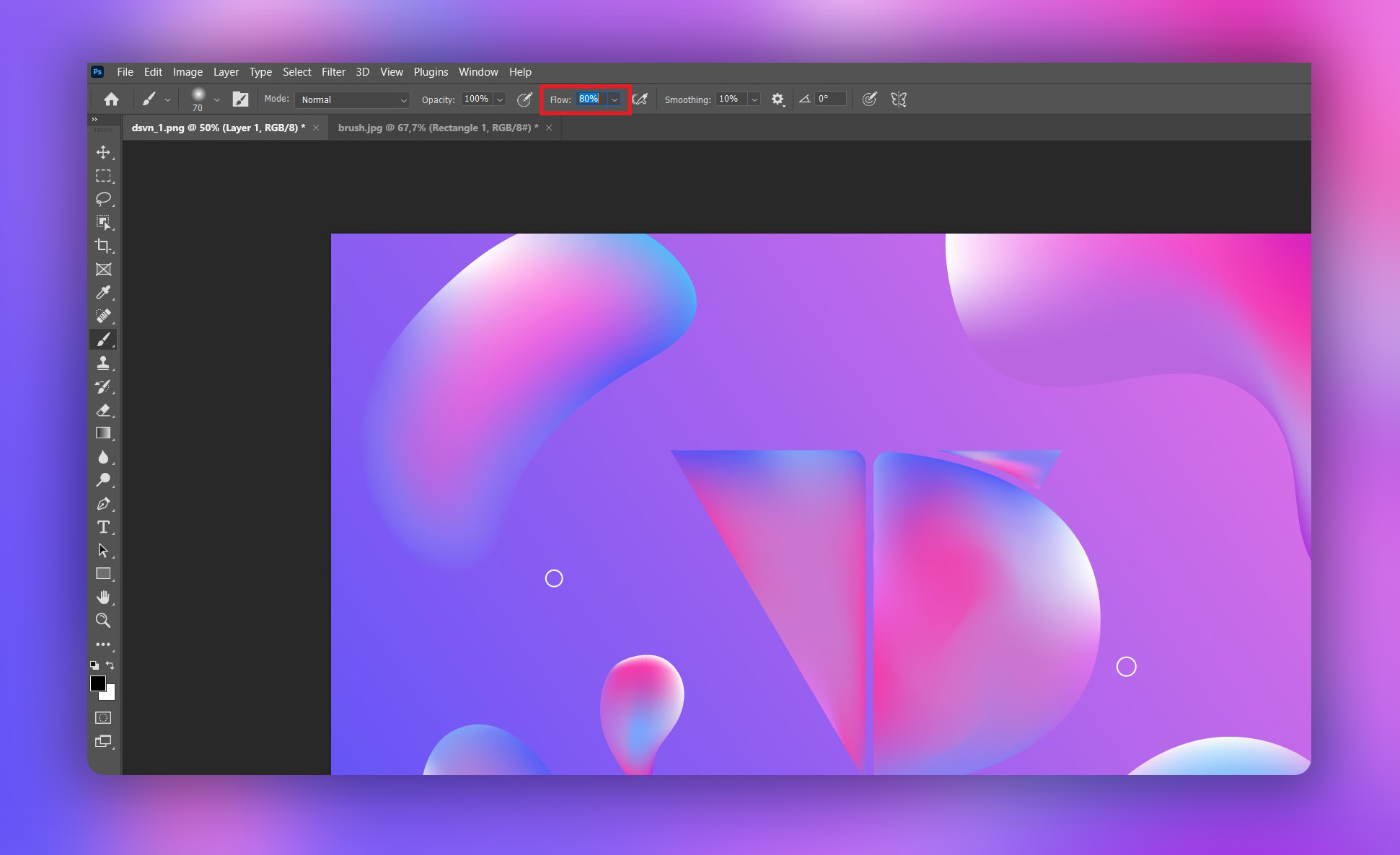Open the Smoothing slider dropdown

[x=754, y=99]
